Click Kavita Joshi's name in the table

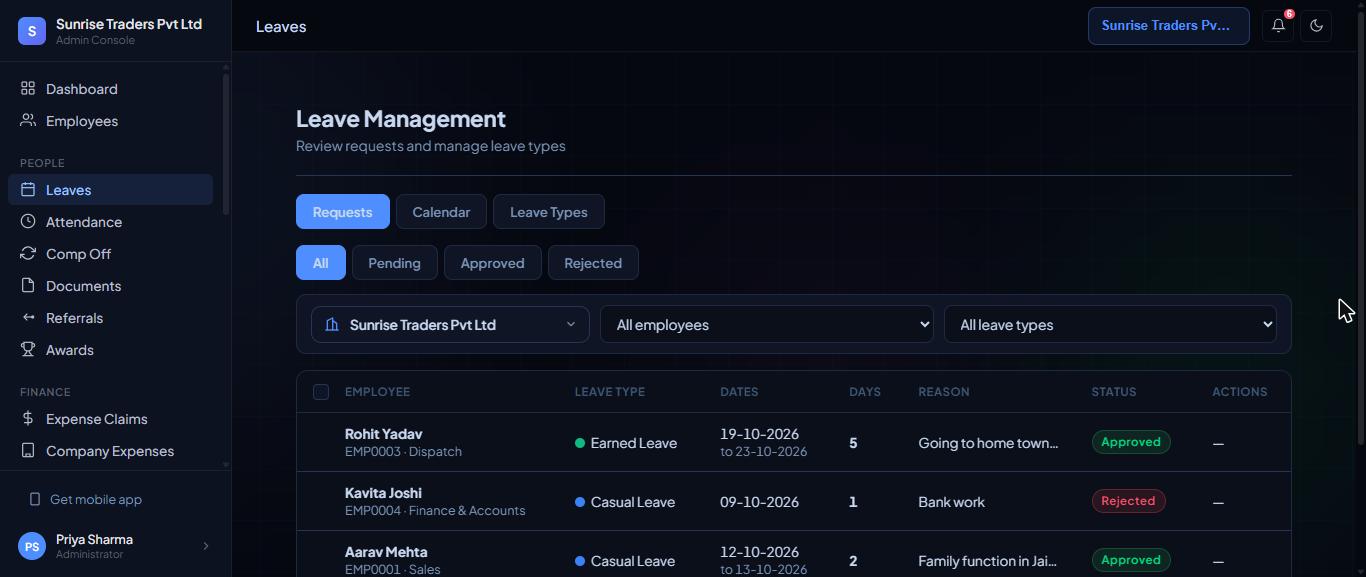click(x=383, y=493)
